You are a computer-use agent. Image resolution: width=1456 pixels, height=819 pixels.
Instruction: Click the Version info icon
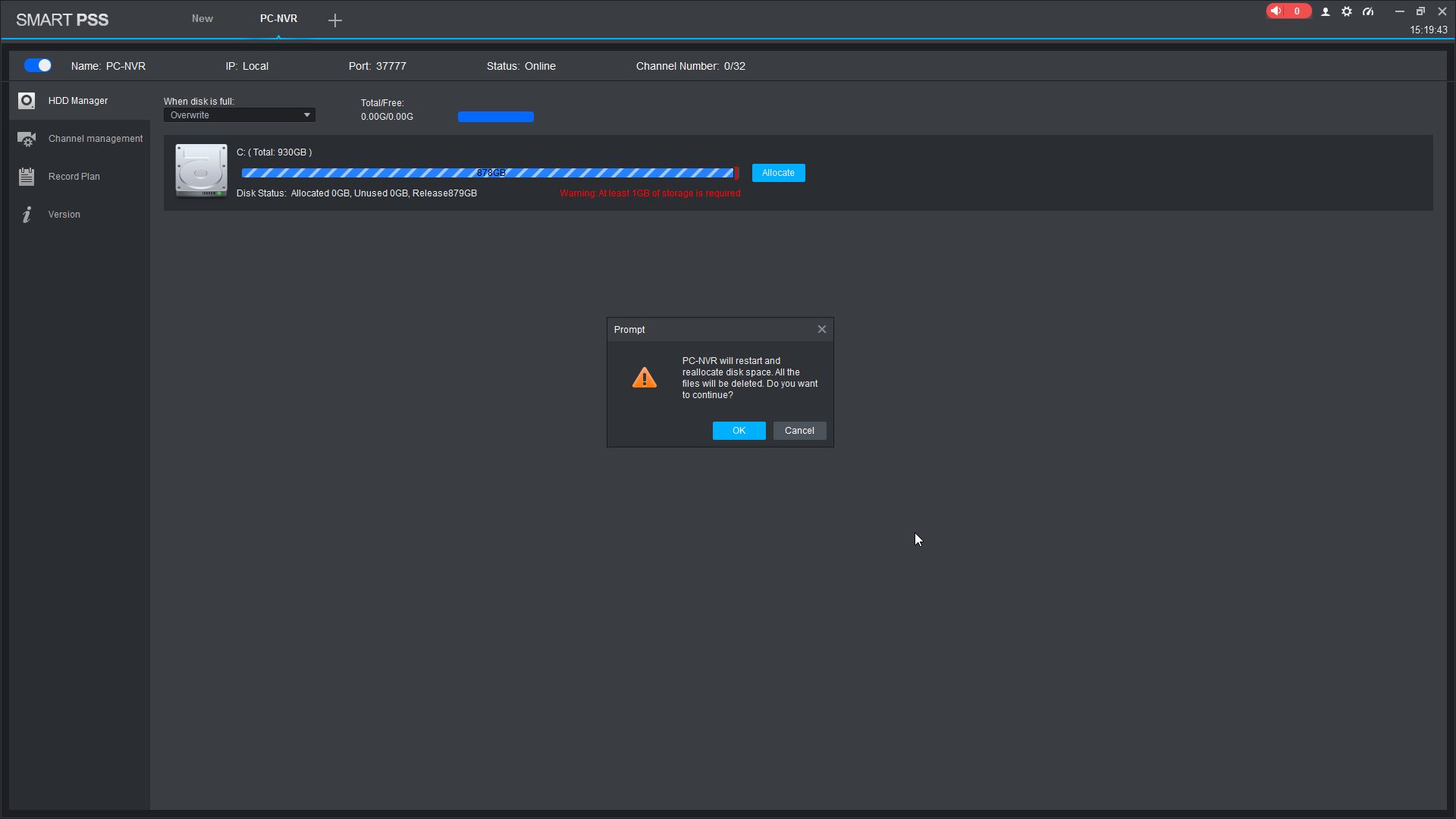[27, 215]
